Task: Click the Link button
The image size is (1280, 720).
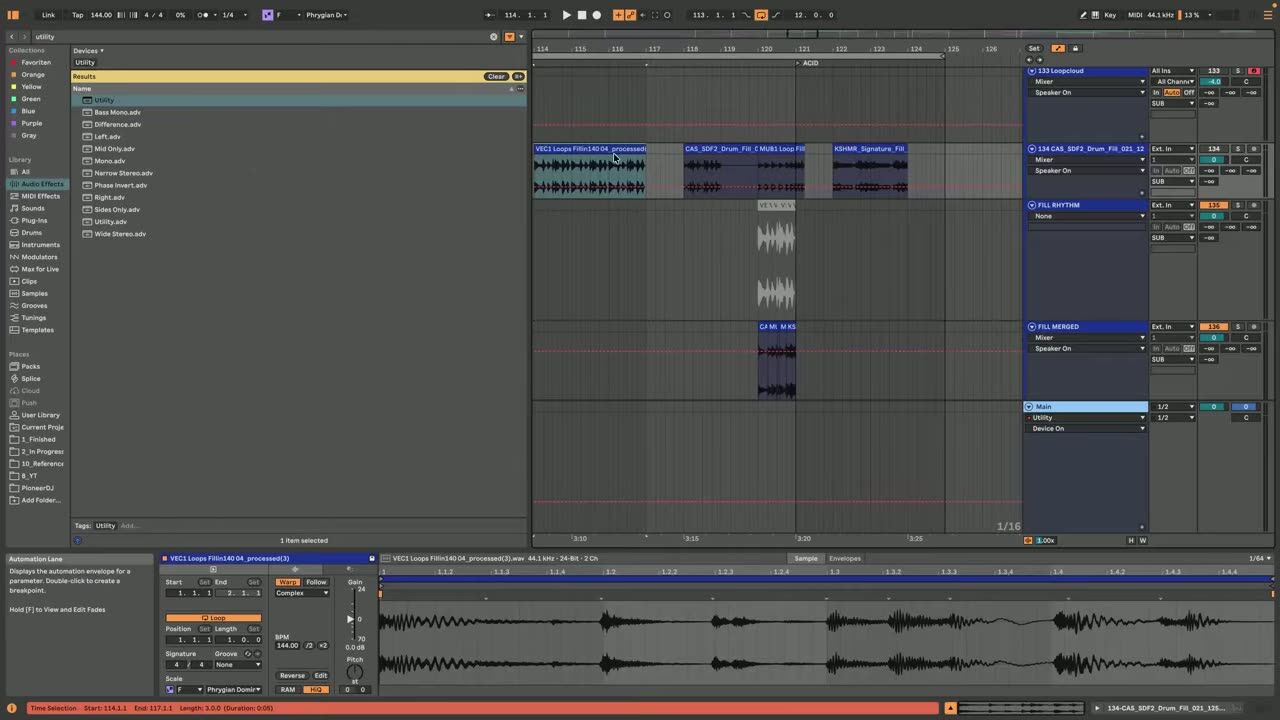Action: click(x=48, y=15)
